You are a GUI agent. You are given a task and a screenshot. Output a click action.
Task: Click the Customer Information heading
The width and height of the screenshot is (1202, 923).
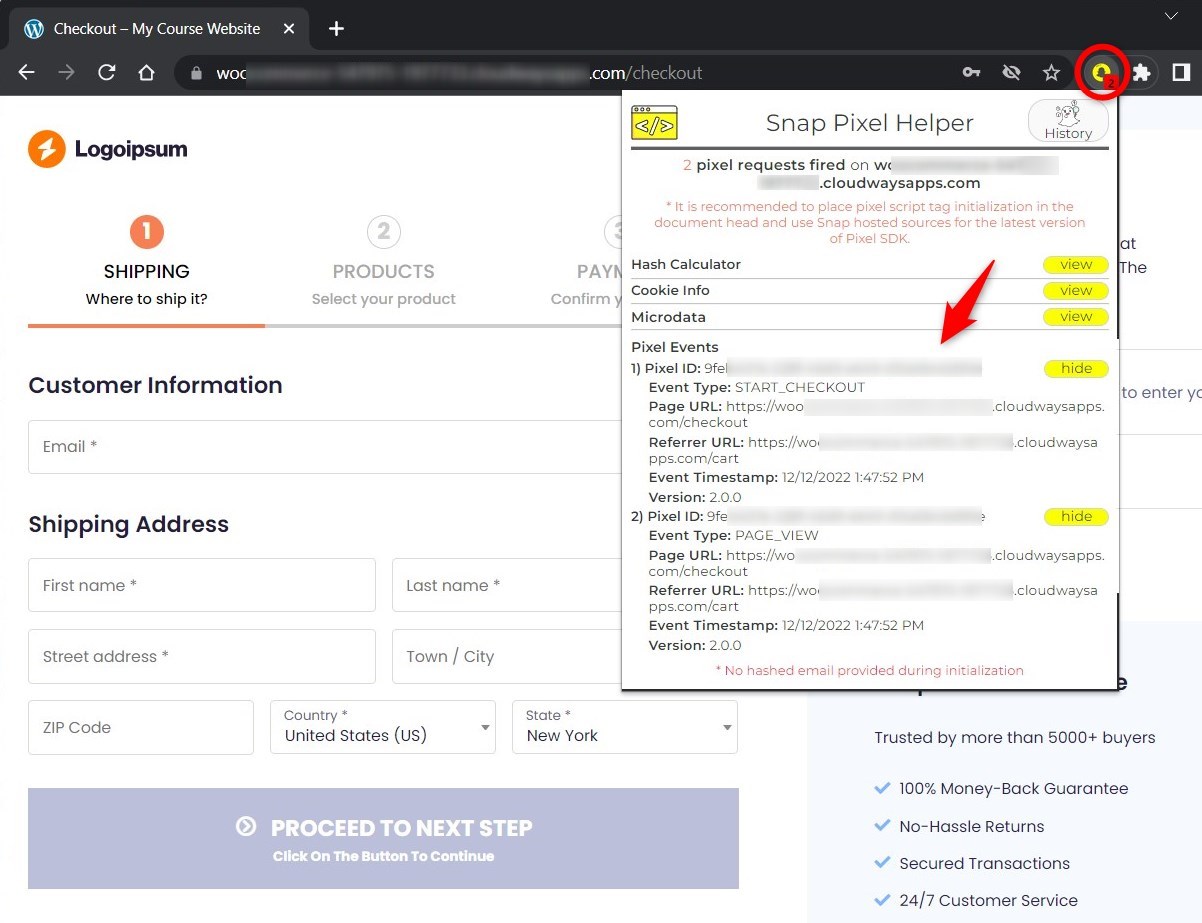[155, 385]
